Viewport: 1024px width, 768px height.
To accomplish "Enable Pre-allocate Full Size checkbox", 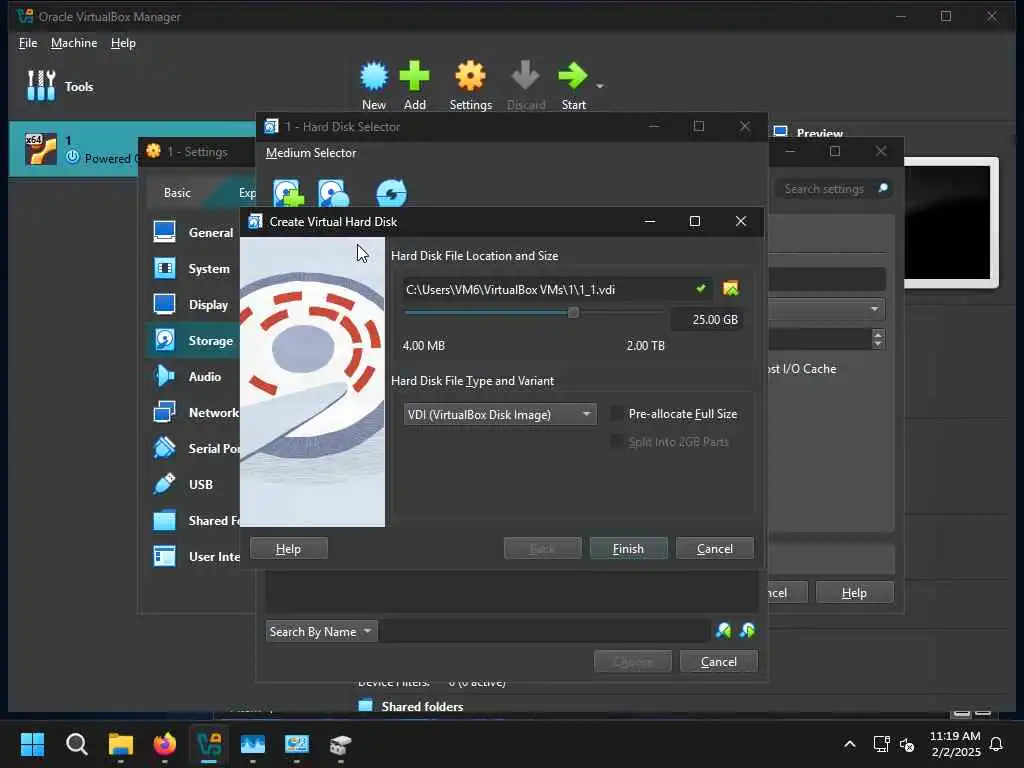I will 616,413.
